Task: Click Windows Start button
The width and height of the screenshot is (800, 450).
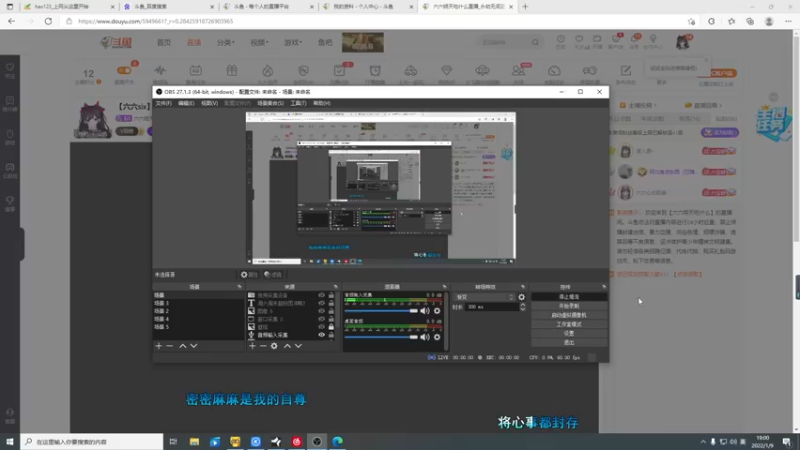Action: pyautogui.click(x=10, y=442)
